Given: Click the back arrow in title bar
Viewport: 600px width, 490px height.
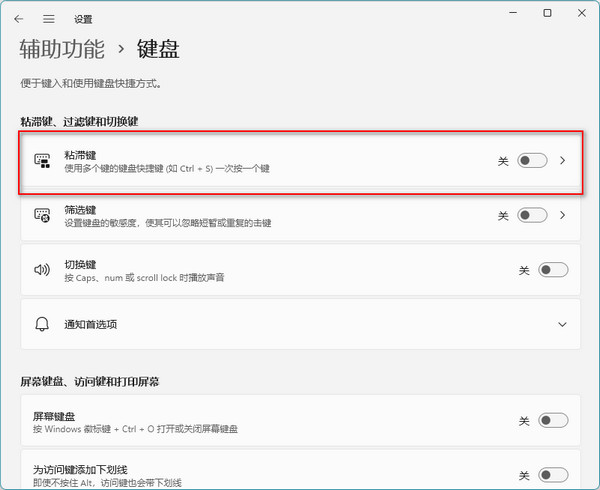Looking at the screenshot, I should point(19,18).
